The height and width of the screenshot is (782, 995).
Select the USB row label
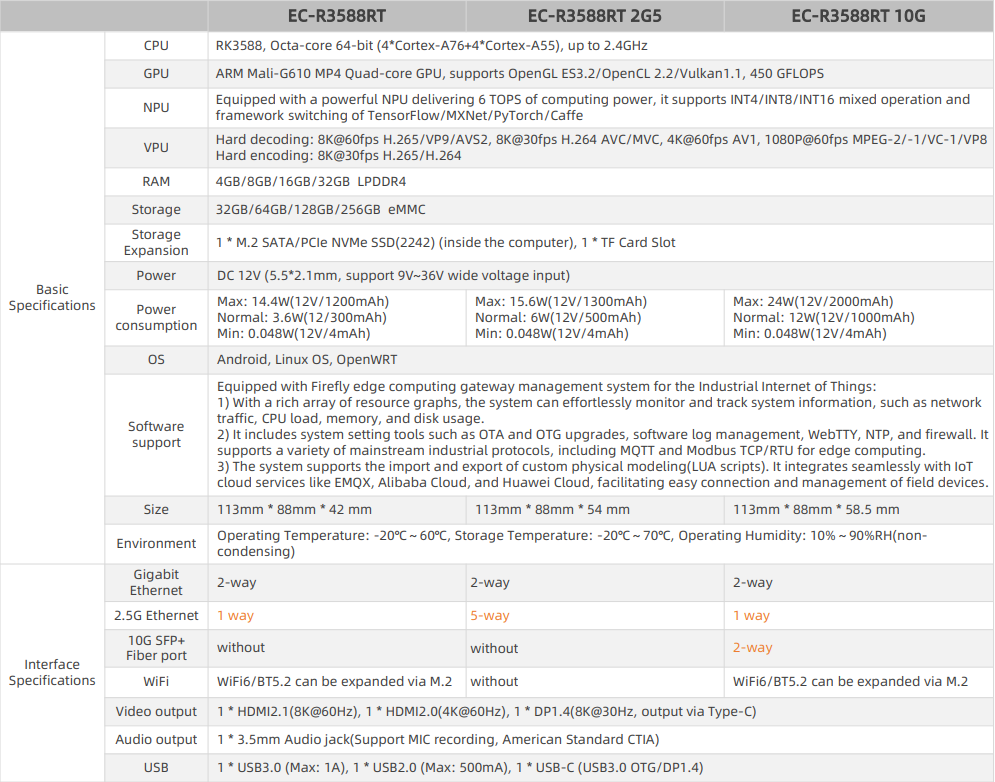(x=156, y=768)
